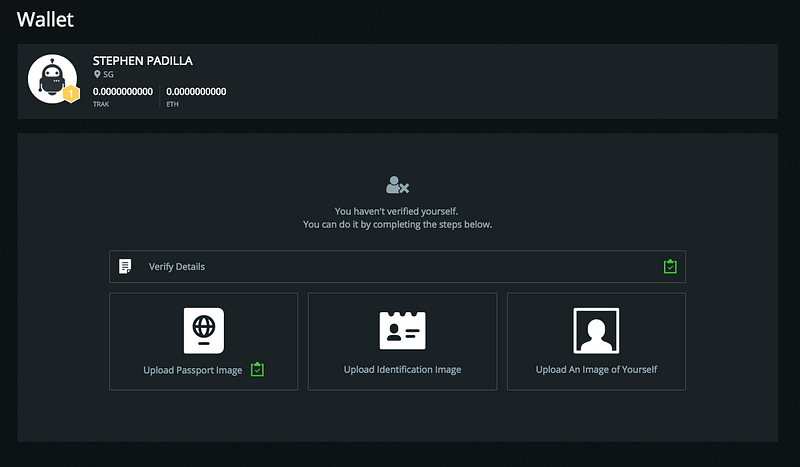
Task: Click the unverified user icon
Action: coord(397,185)
